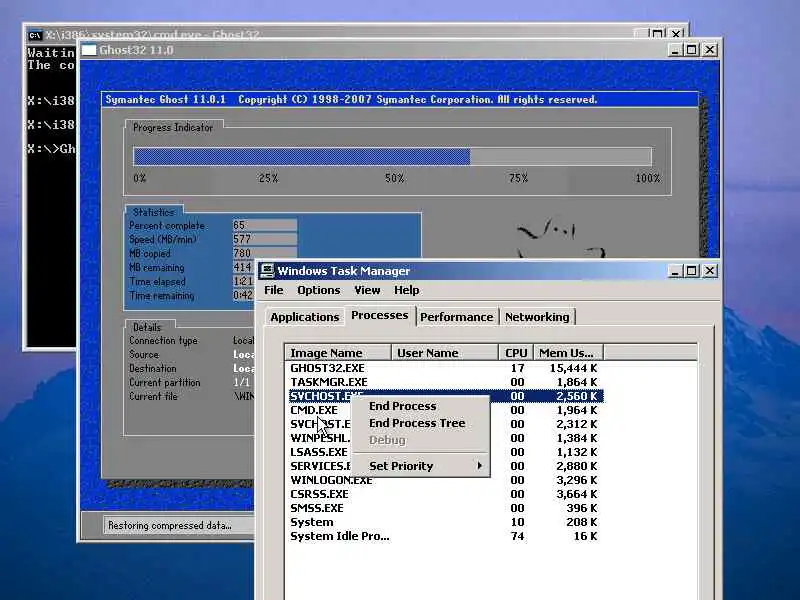Close the Windows Task Manager window
The width and height of the screenshot is (800, 600).
pyautogui.click(x=710, y=271)
